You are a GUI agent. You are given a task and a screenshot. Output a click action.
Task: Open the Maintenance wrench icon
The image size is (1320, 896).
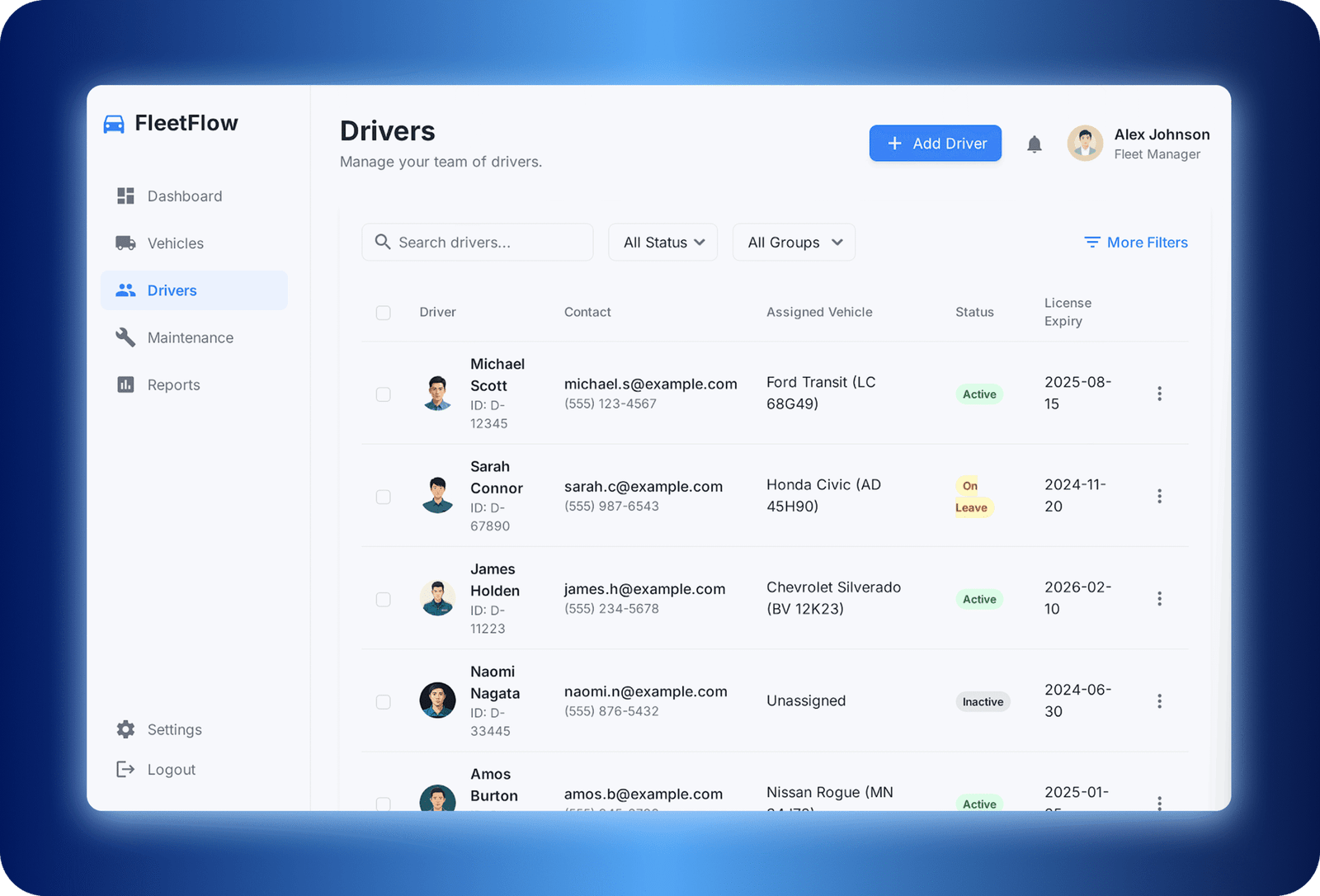pos(125,337)
